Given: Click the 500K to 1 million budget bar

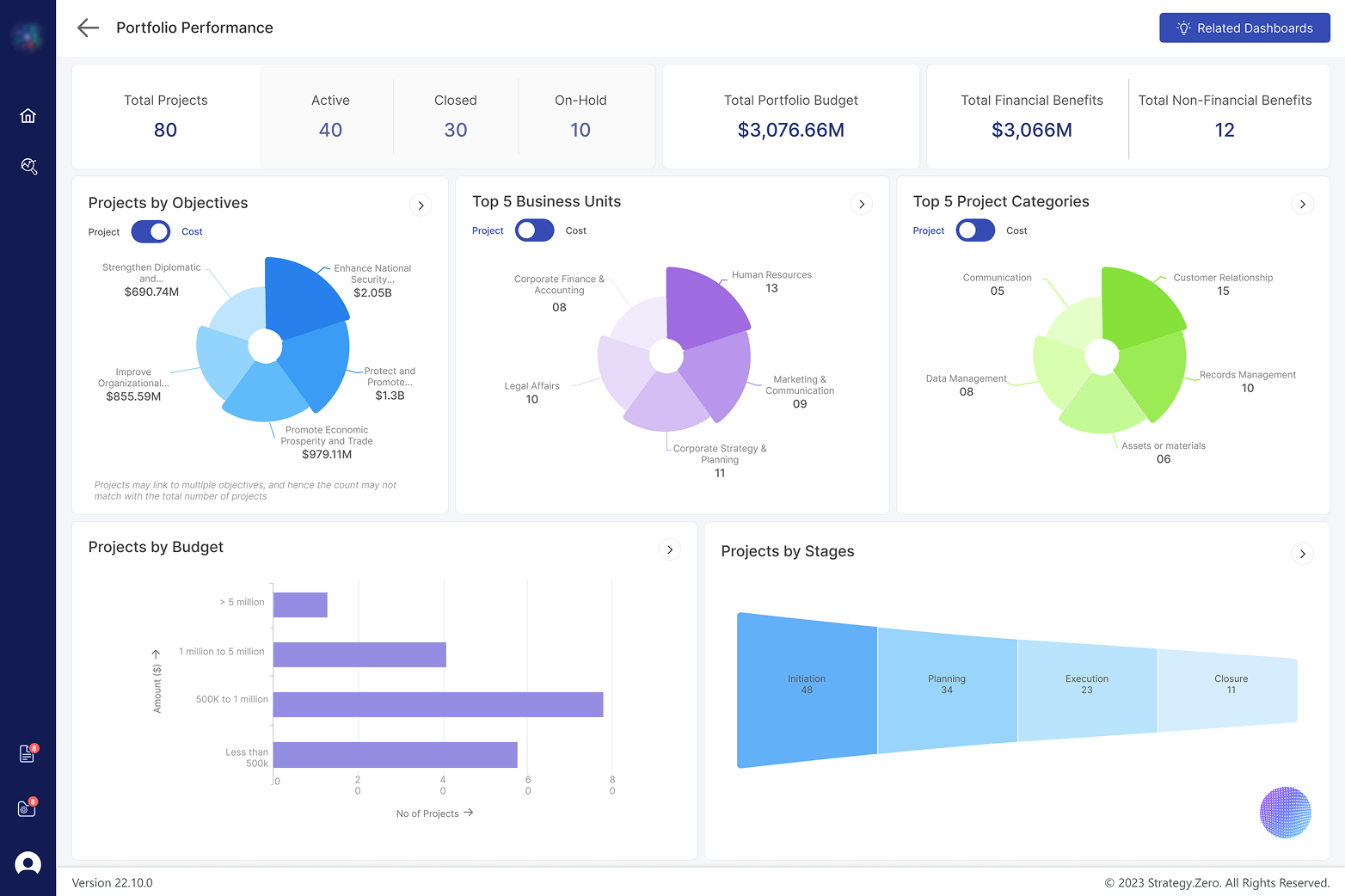Looking at the screenshot, I should point(438,704).
